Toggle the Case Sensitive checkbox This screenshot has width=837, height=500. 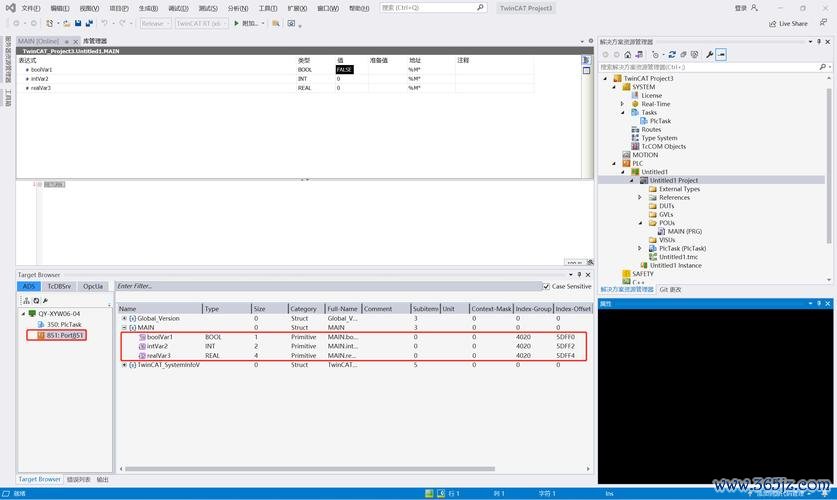point(546,287)
